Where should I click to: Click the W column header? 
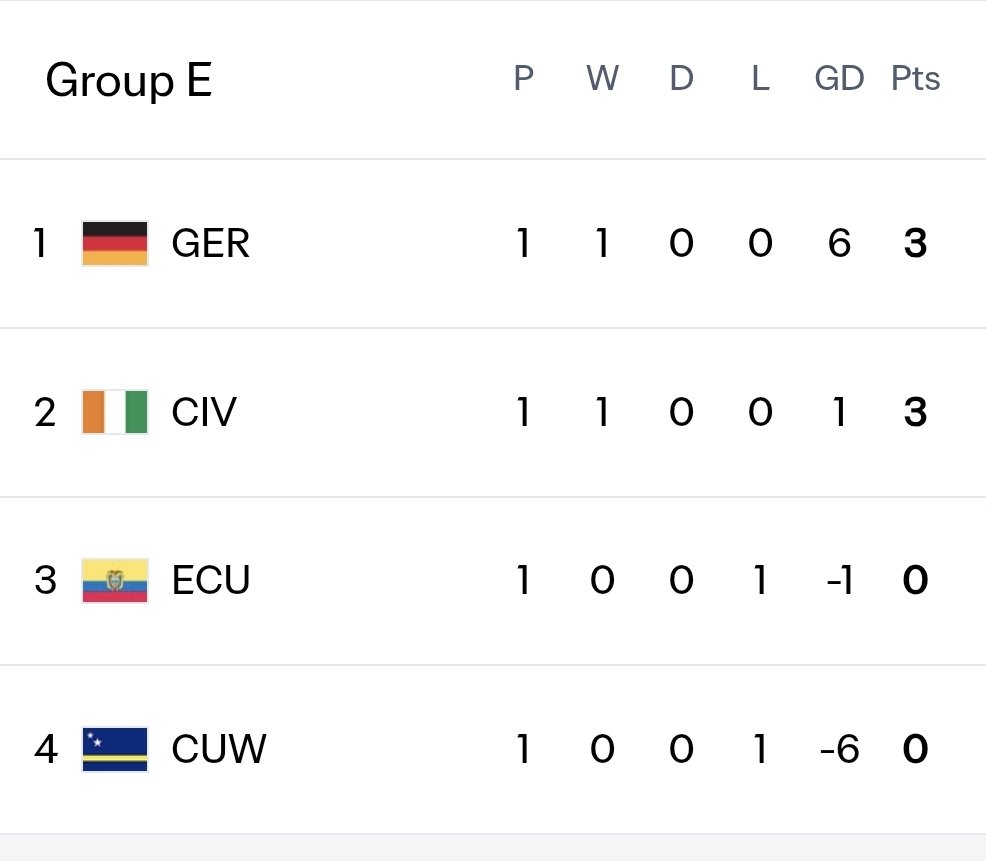pyautogui.click(x=602, y=79)
